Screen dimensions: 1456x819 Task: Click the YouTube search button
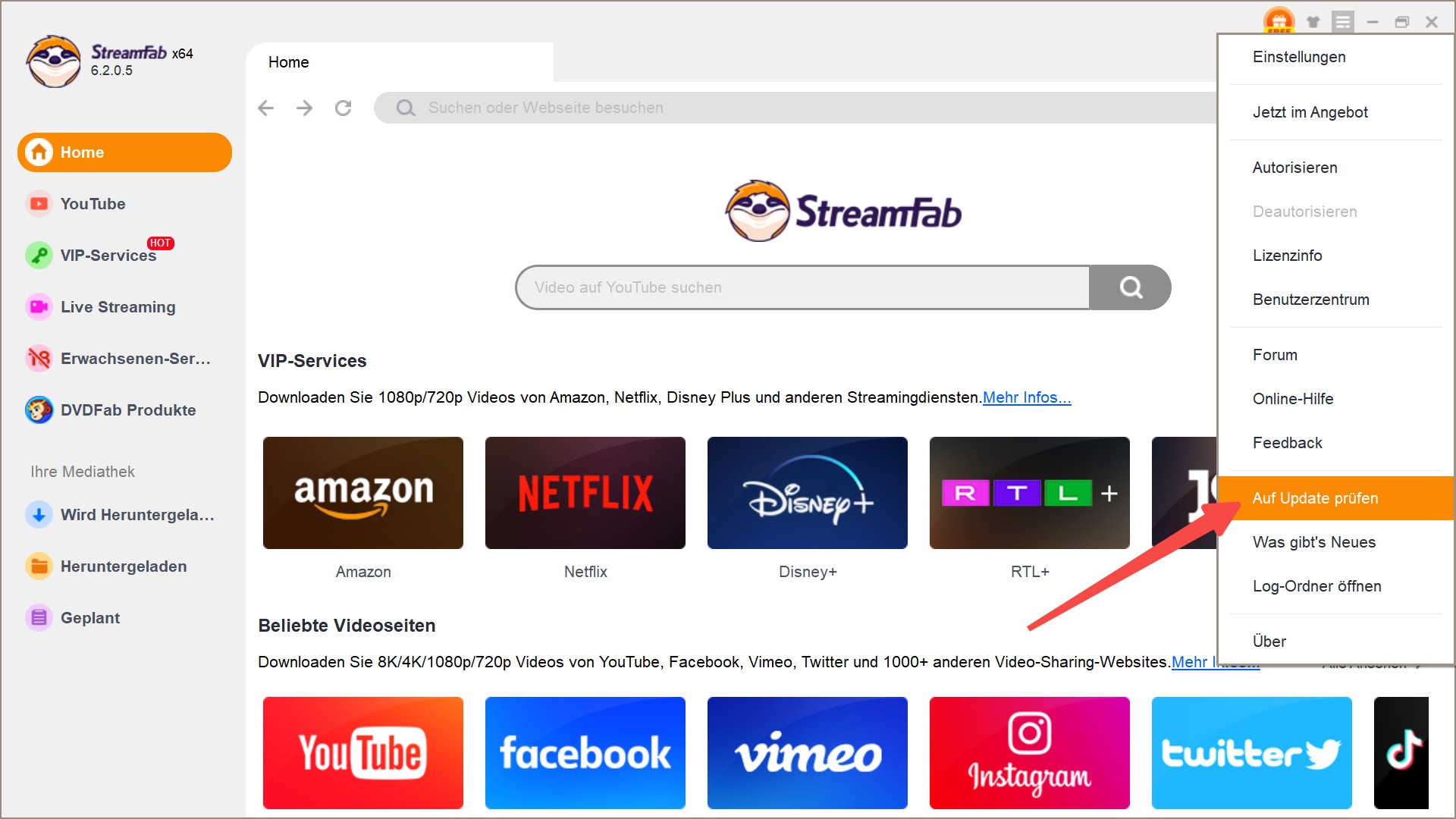[1131, 287]
